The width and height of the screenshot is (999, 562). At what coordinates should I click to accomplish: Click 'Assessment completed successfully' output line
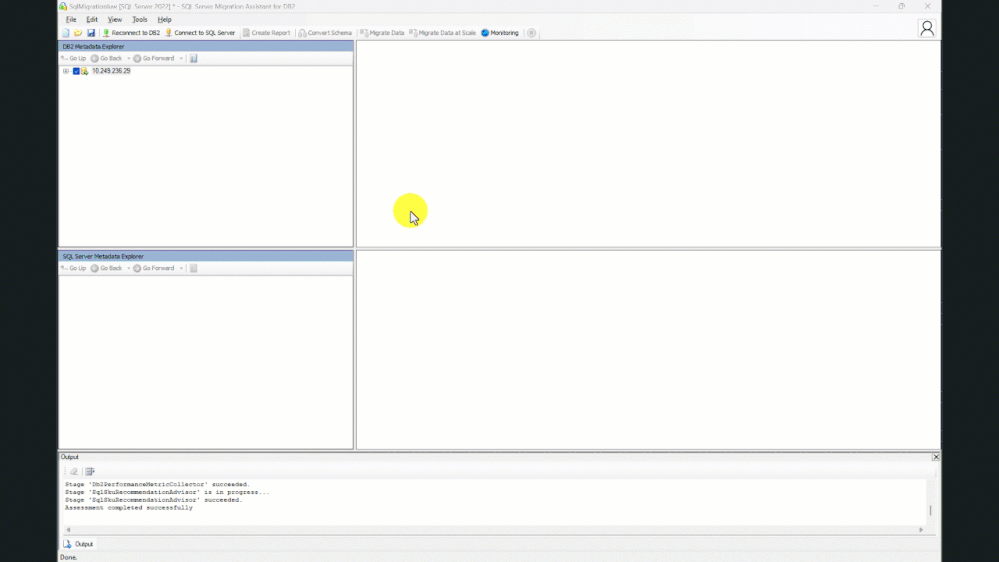click(129, 508)
